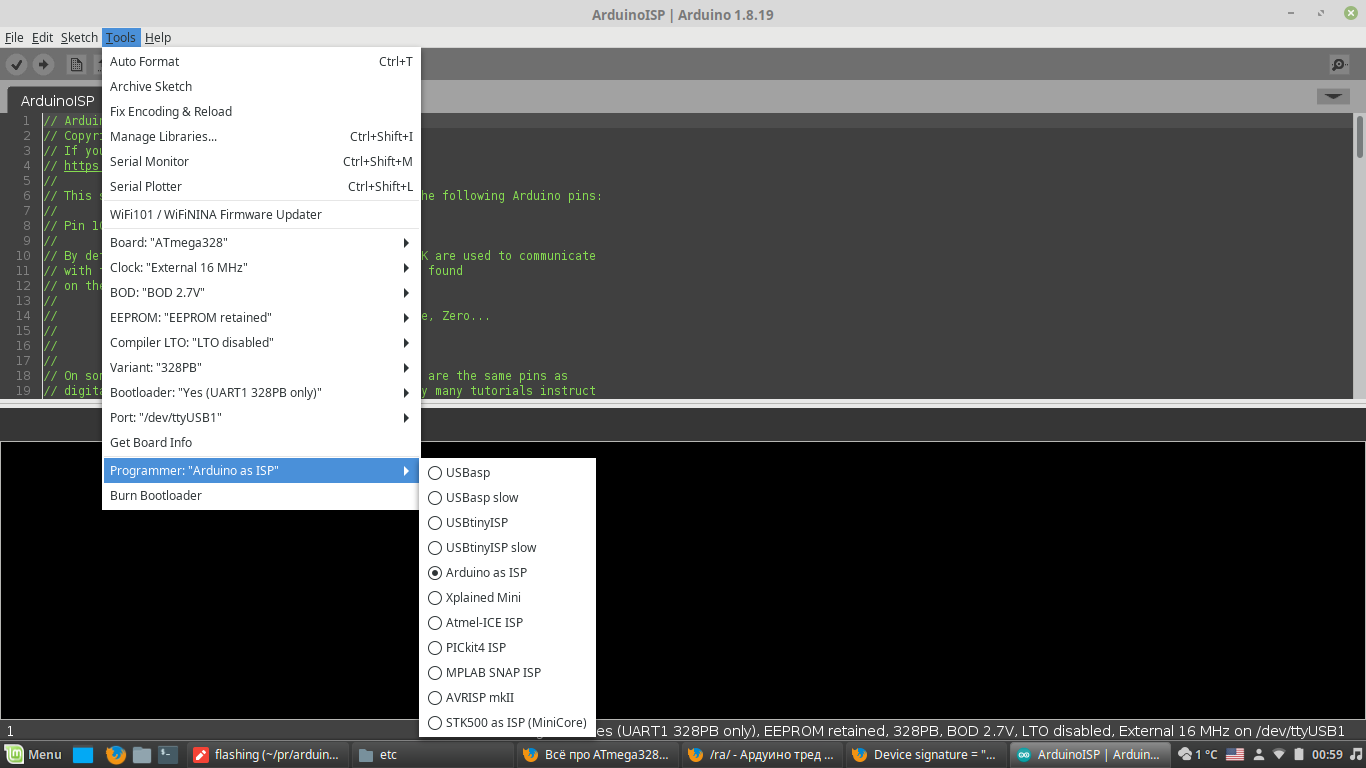Select PICkit4 ISP programmer
The width and height of the screenshot is (1366, 768).
507,647
